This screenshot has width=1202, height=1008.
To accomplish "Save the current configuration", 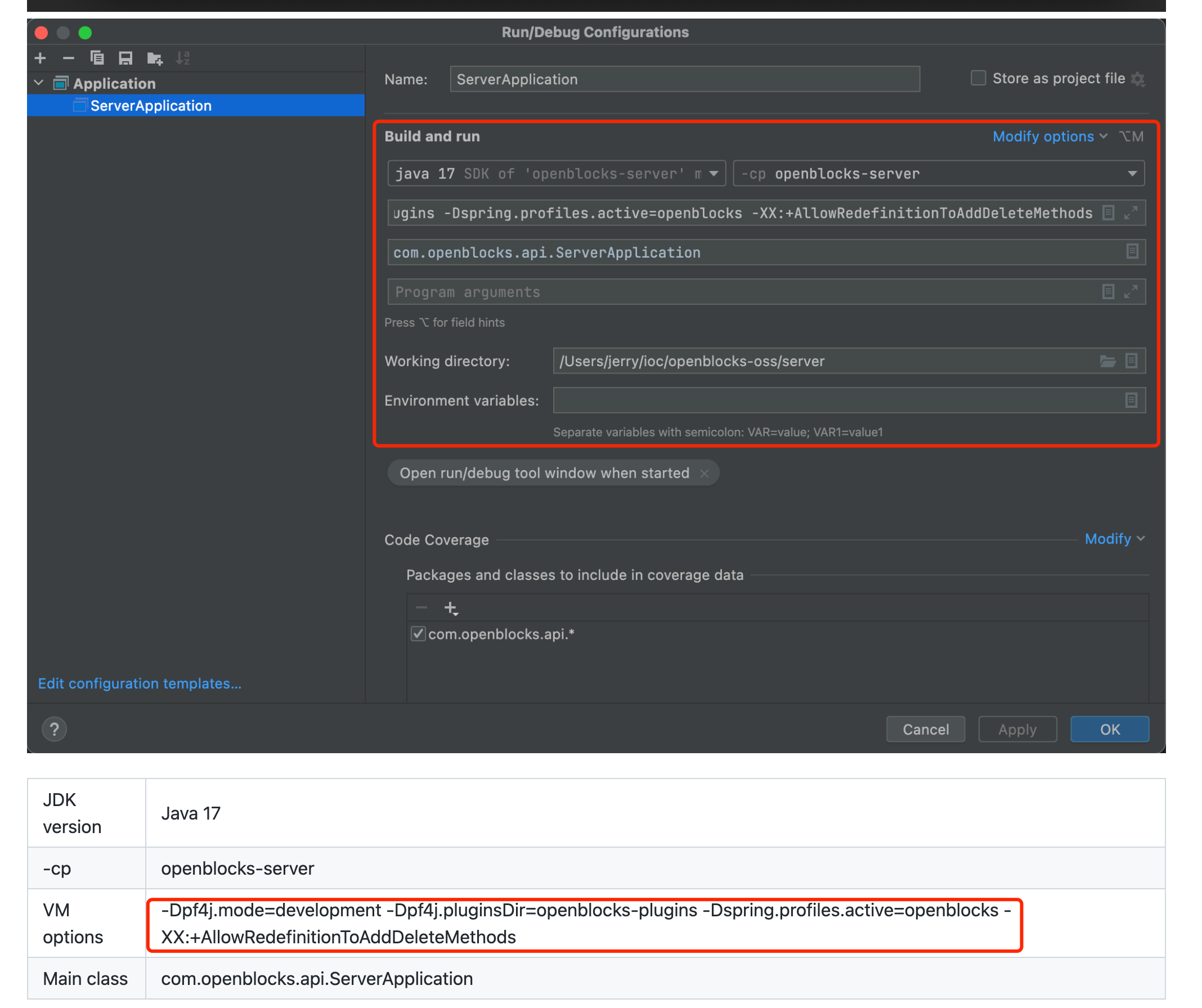I will click(x=126, y=58).
